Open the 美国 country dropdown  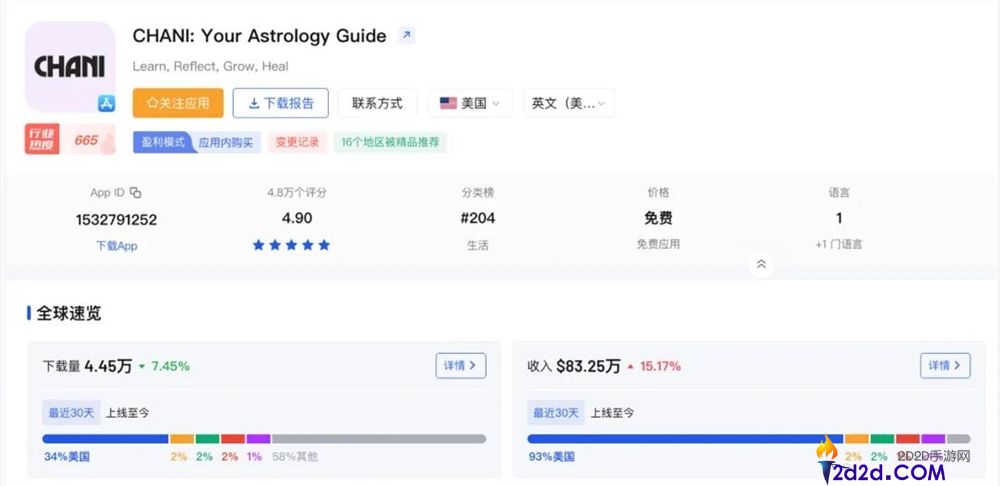tap(470, 103)
